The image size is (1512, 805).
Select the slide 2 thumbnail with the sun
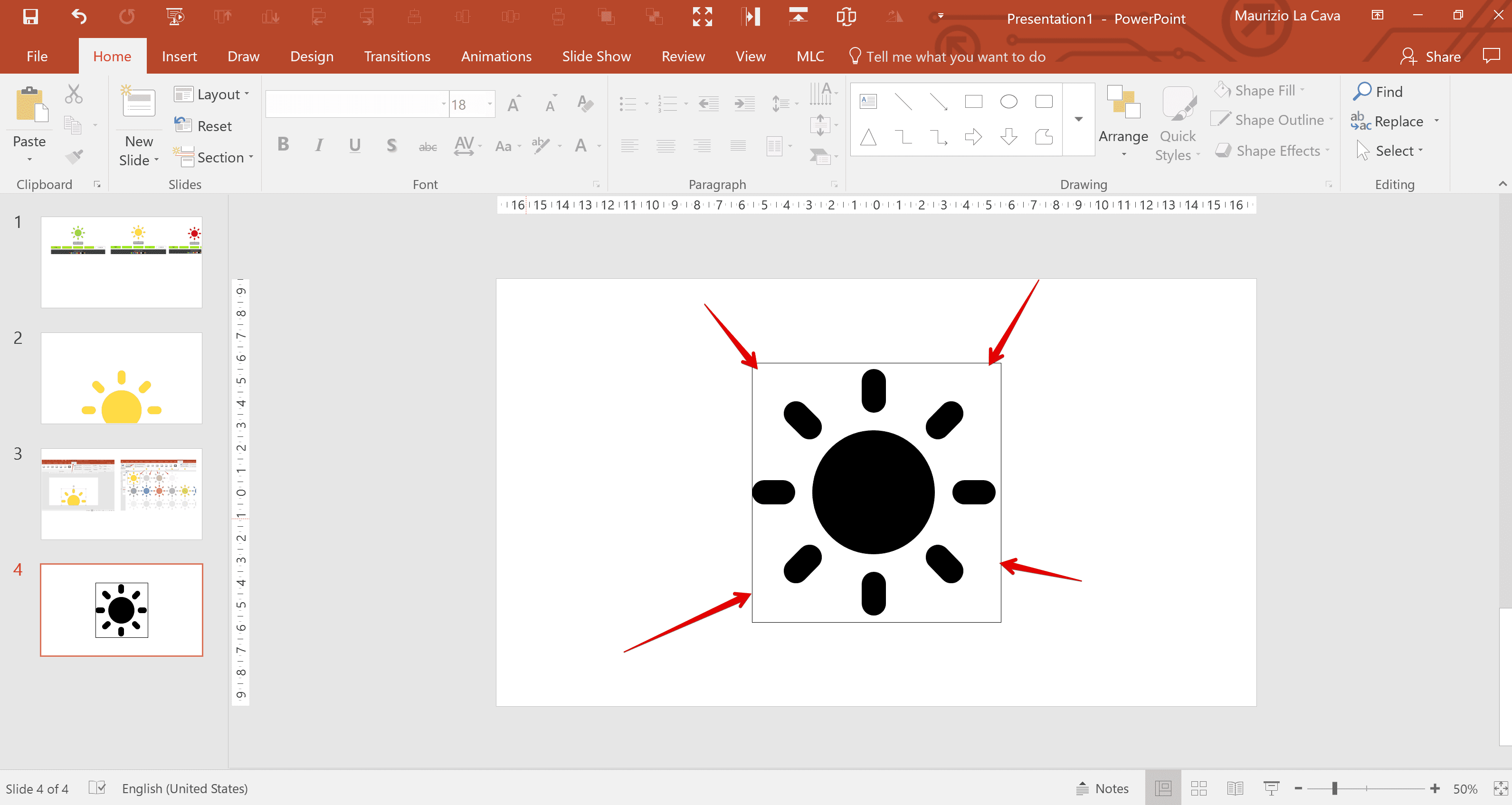(x=121, y=378)
